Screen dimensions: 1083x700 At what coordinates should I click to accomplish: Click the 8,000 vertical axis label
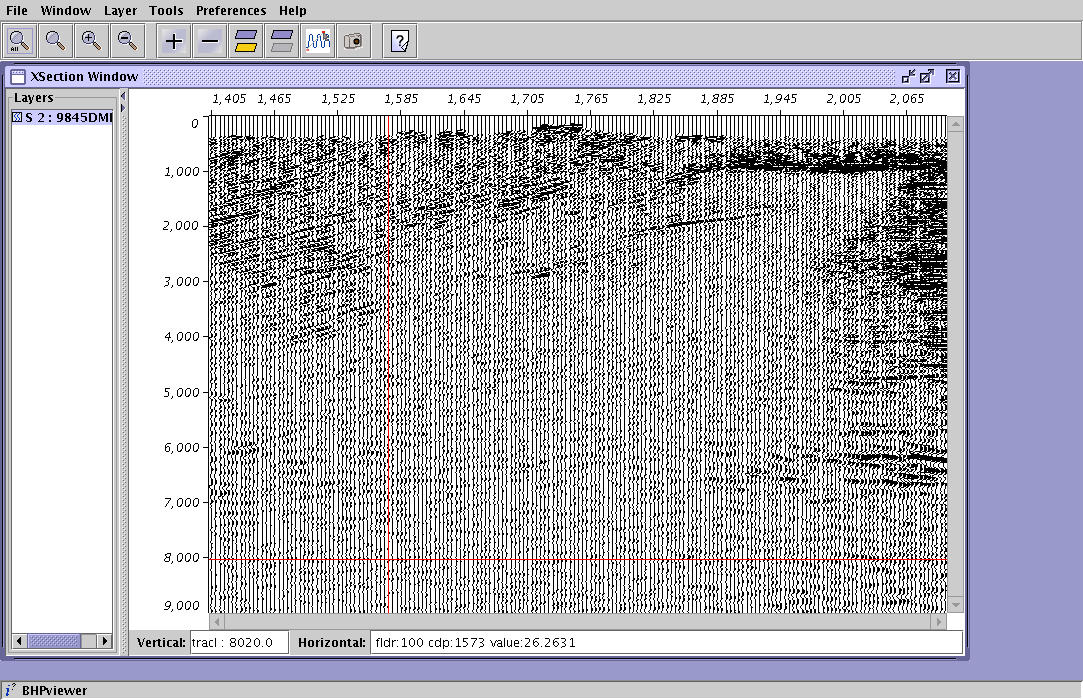(181, 558)
